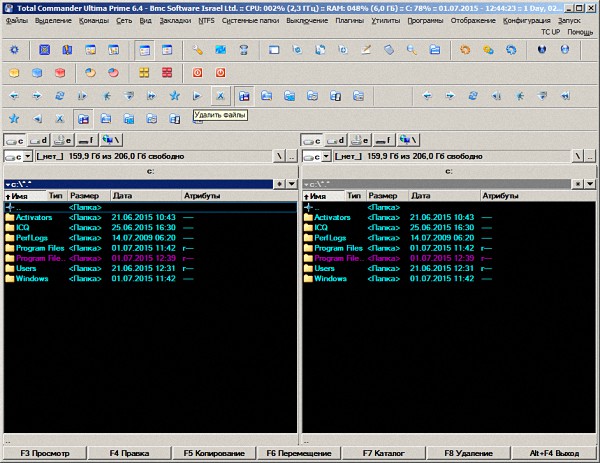
Task: Click the gear icon in the top toolbar
Action: click(x=12, y=49)
